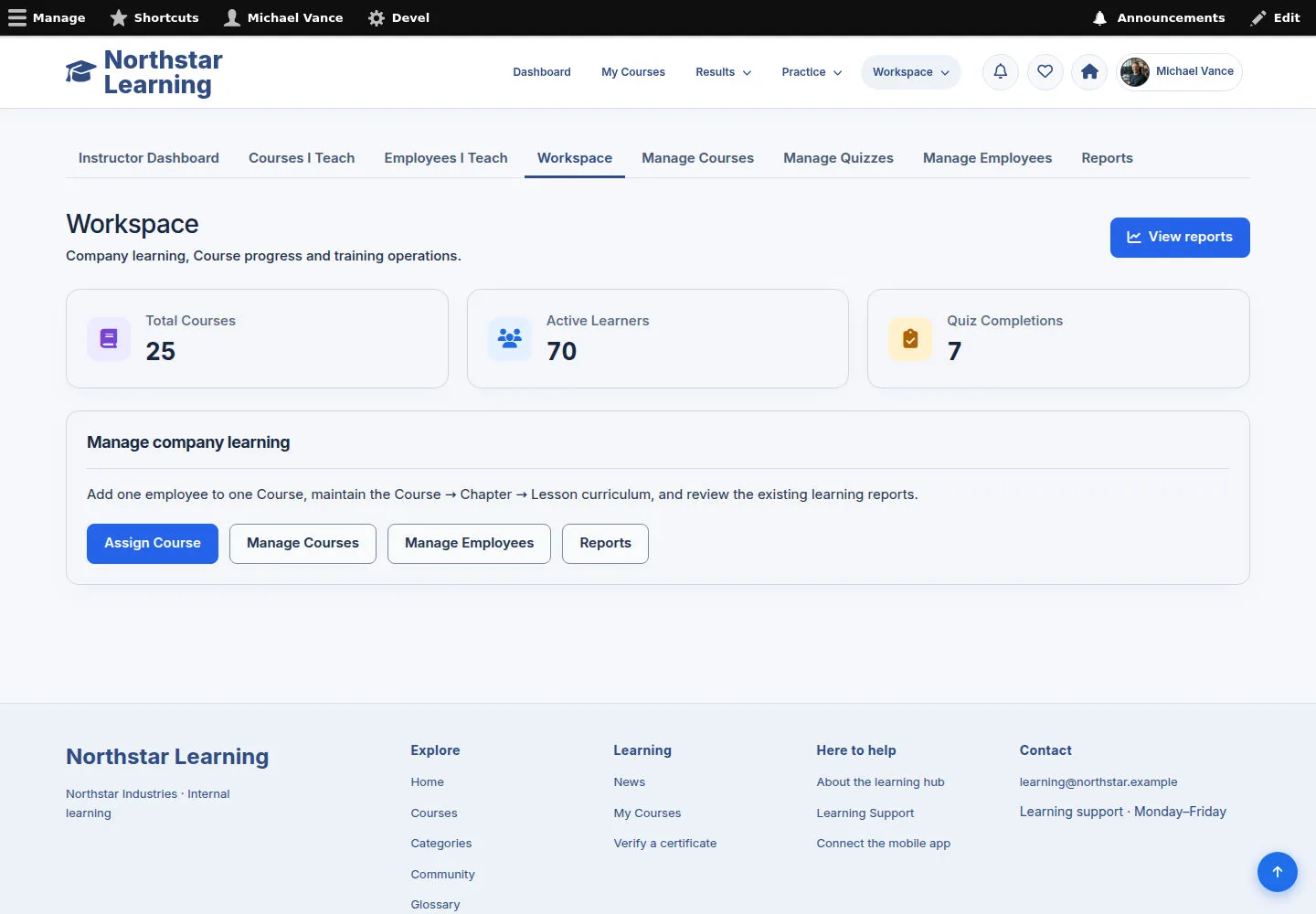Go to the Manage Employees tab
This screenshot has width=1316, height=914.
click(x=987, y=158)
